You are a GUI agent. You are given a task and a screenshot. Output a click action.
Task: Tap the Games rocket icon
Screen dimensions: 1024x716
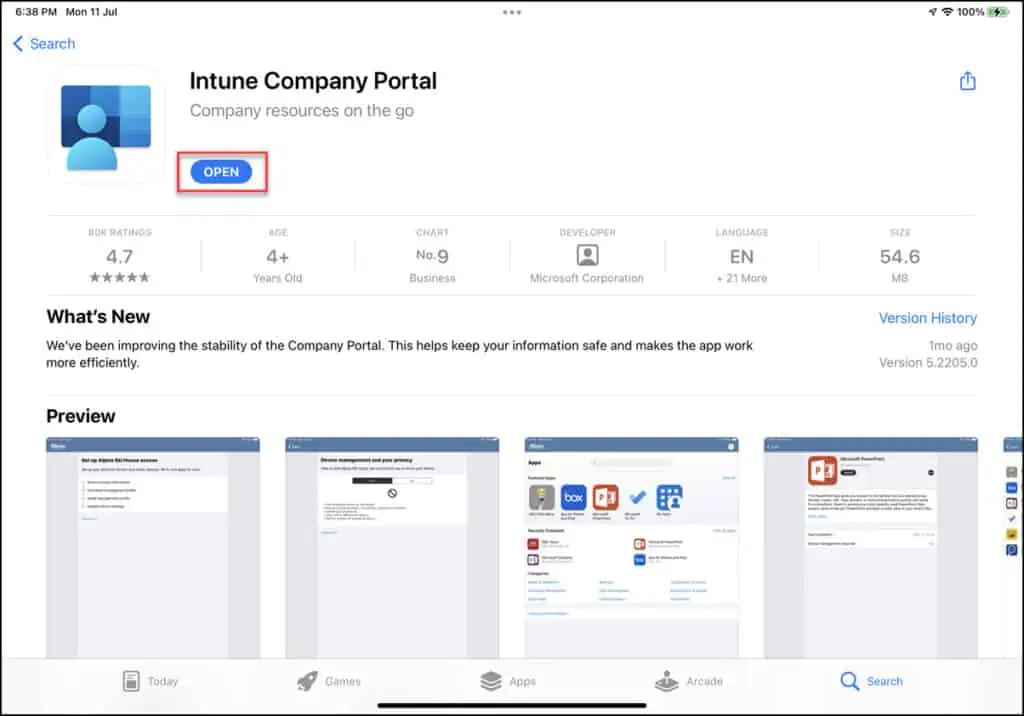tap(307, 681)
